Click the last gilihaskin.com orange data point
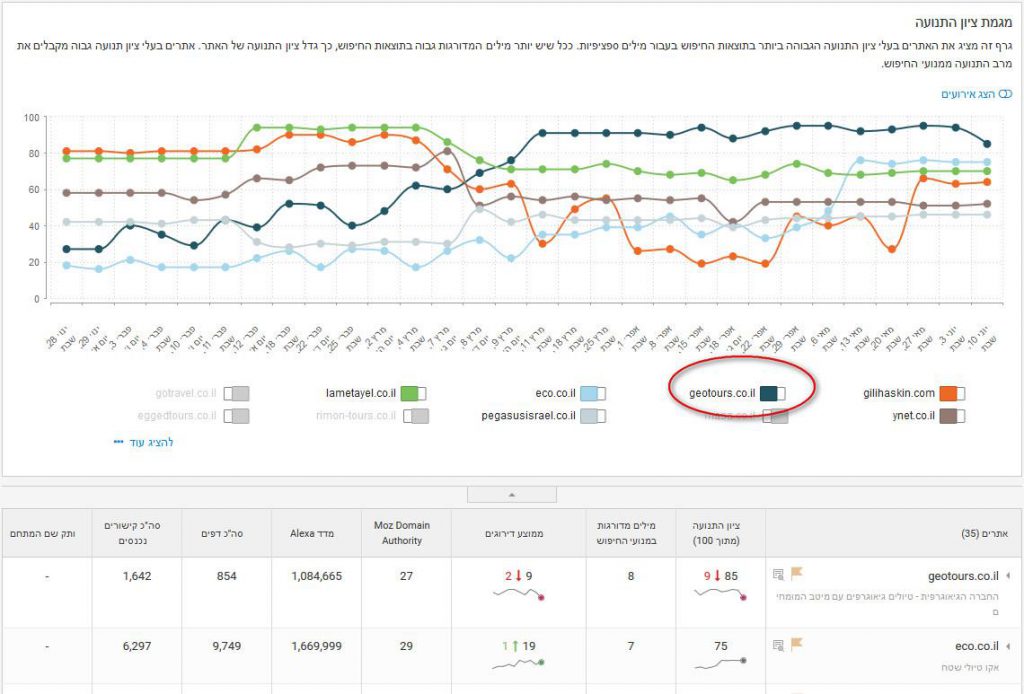The image size is (1024, 694). click(987, 182)
